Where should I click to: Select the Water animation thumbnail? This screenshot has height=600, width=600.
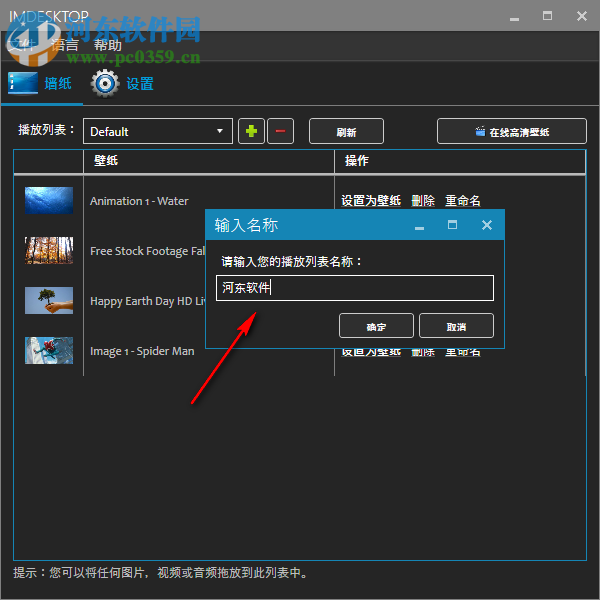tap(49, 201)
